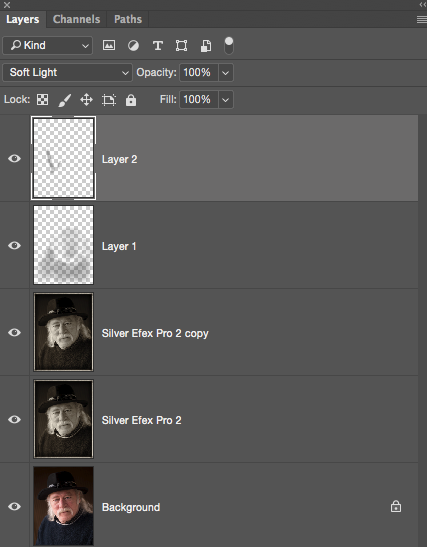Filter for shape layers icon
This screenshot has width=427, height=547.
click(x=181, y=45)
